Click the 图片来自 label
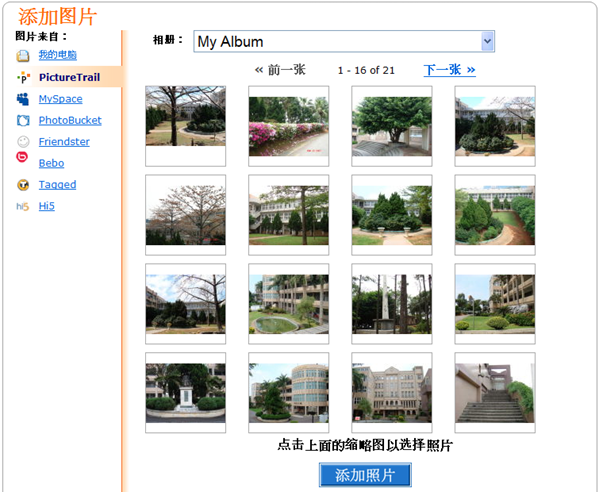Screen dimensions: 599x492 coord(41,36)
